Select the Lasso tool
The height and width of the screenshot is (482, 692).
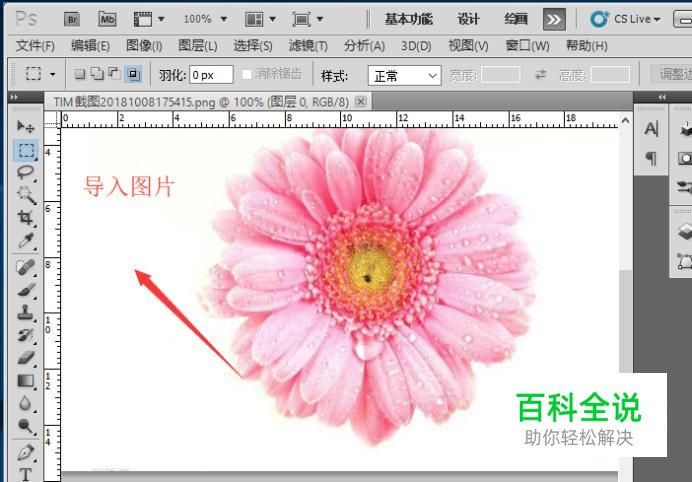tap(26, 172)
